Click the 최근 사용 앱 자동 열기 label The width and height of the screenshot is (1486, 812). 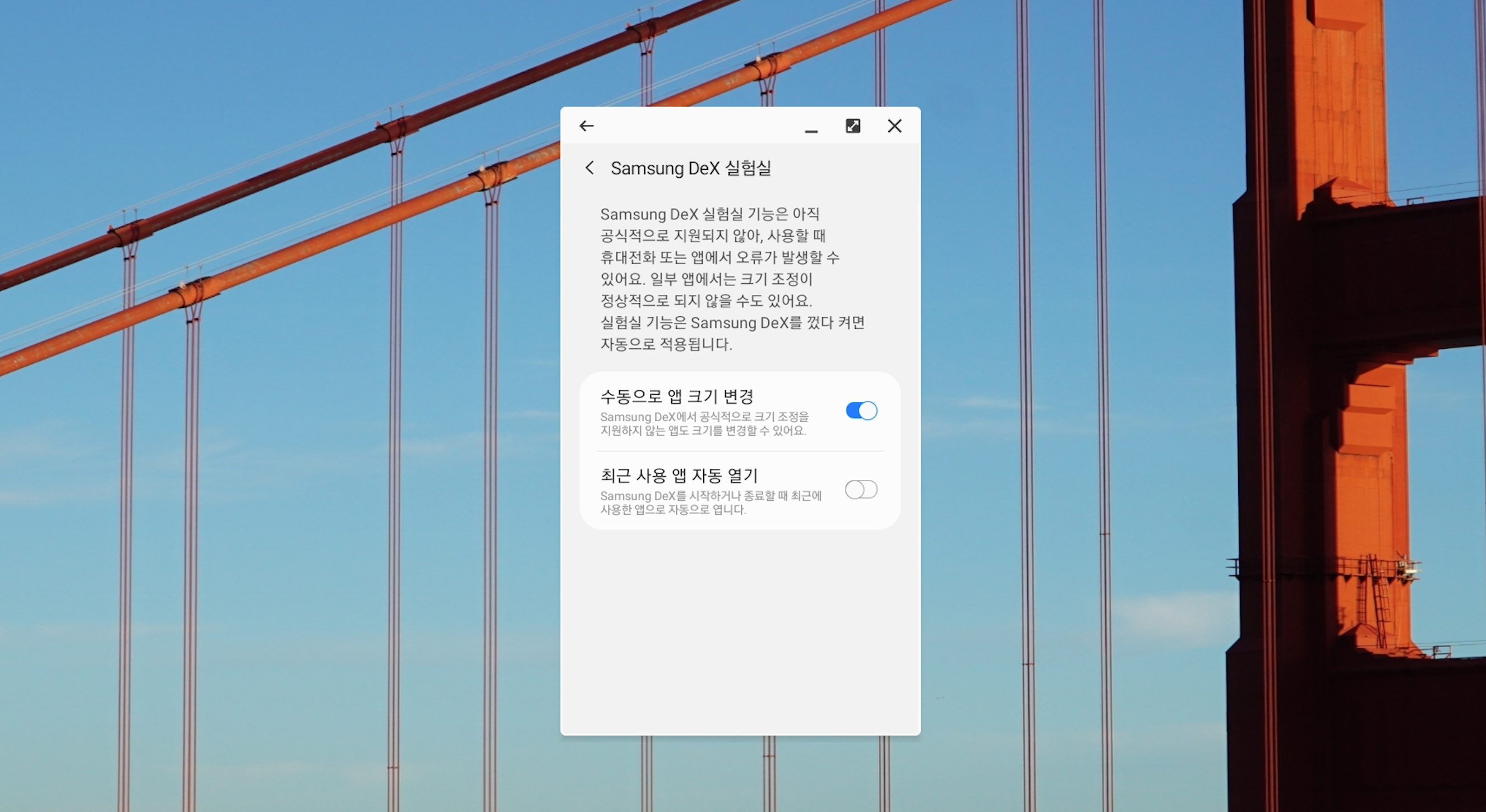(679, 475)
